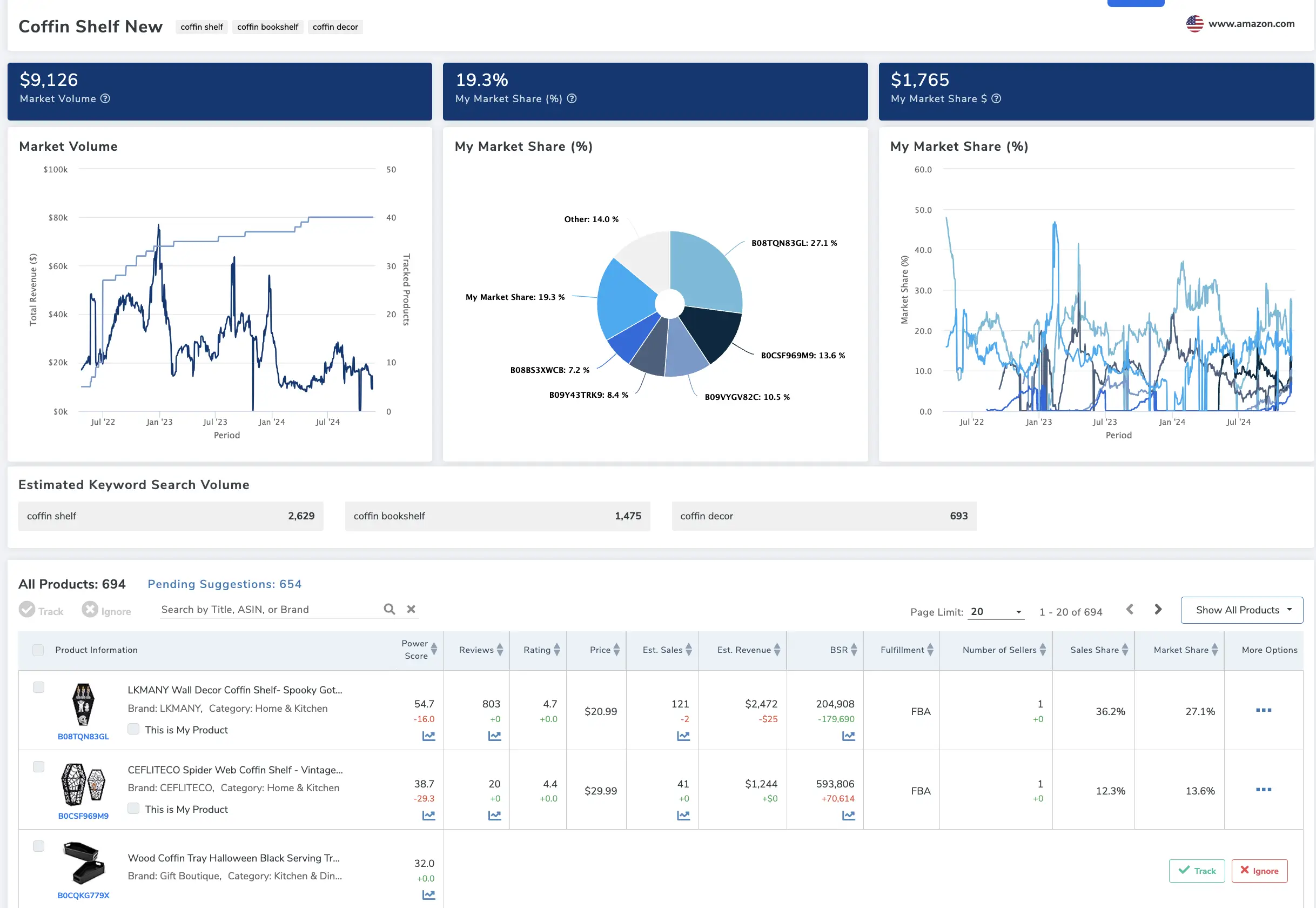Image resolution: width=1316 pixels, height=908 pixels.
Task: Open My Market Share (%) help icon
Action: click(572, 98)
